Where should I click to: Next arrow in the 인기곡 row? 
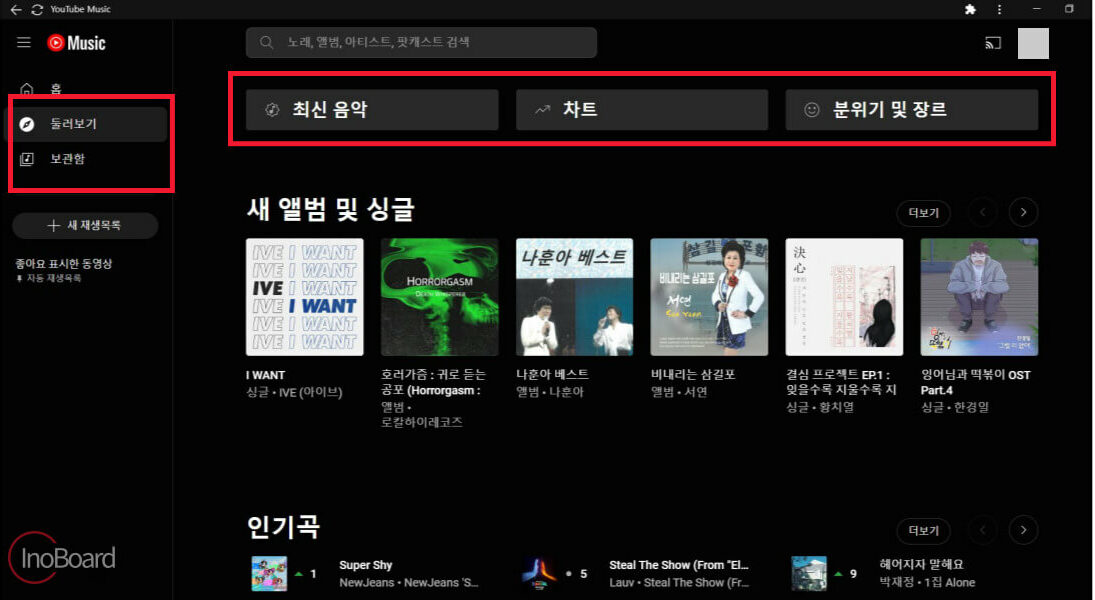coord(1023,531)
